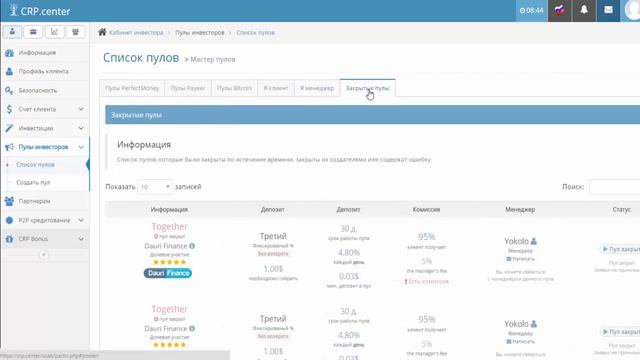Image resolution: width=640 pixels, height=360 pixels.
Task: Click the Dauri Finance logo badge
Action: [168, 273]
